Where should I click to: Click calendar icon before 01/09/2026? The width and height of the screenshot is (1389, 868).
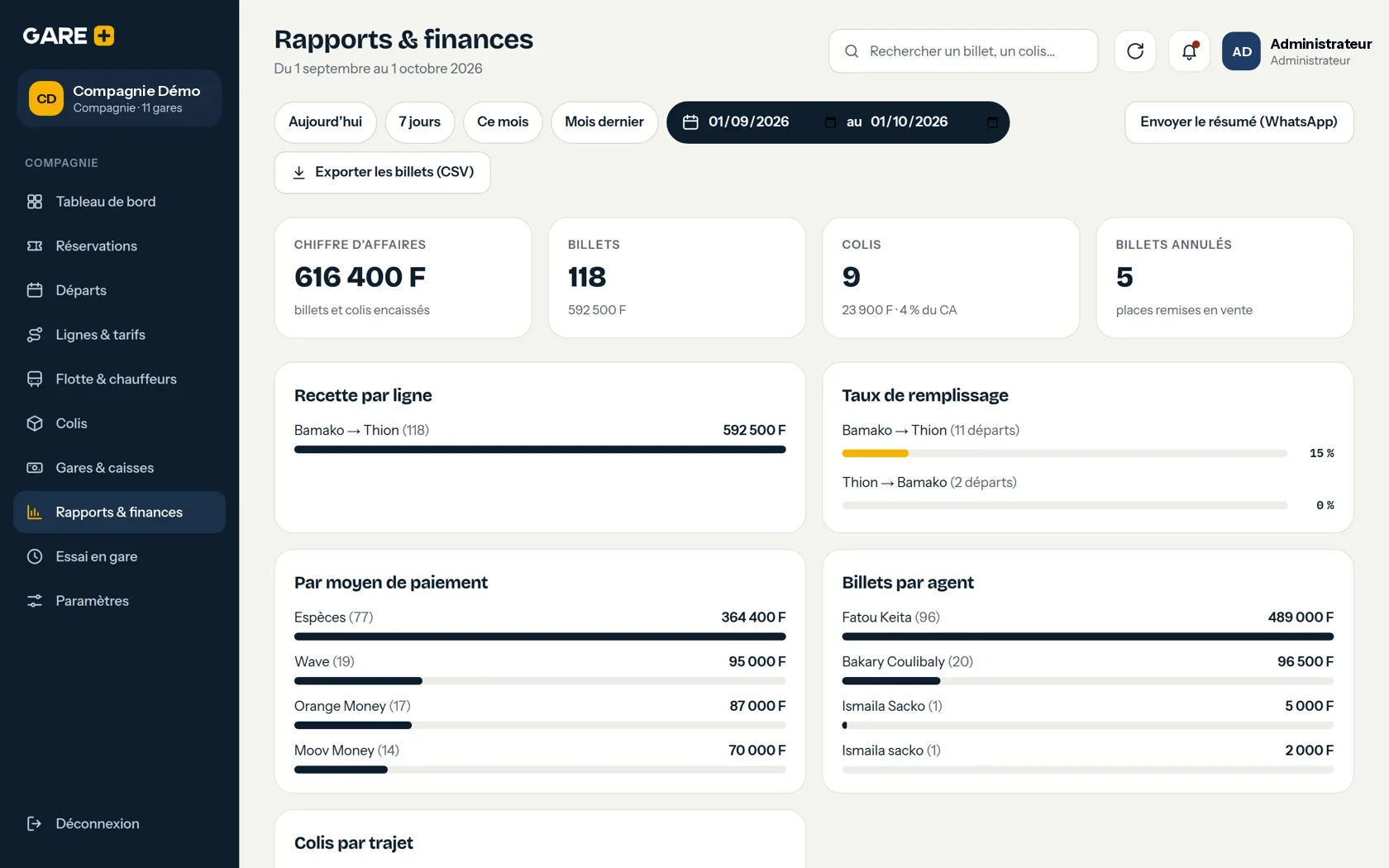[x=690, y=122]
